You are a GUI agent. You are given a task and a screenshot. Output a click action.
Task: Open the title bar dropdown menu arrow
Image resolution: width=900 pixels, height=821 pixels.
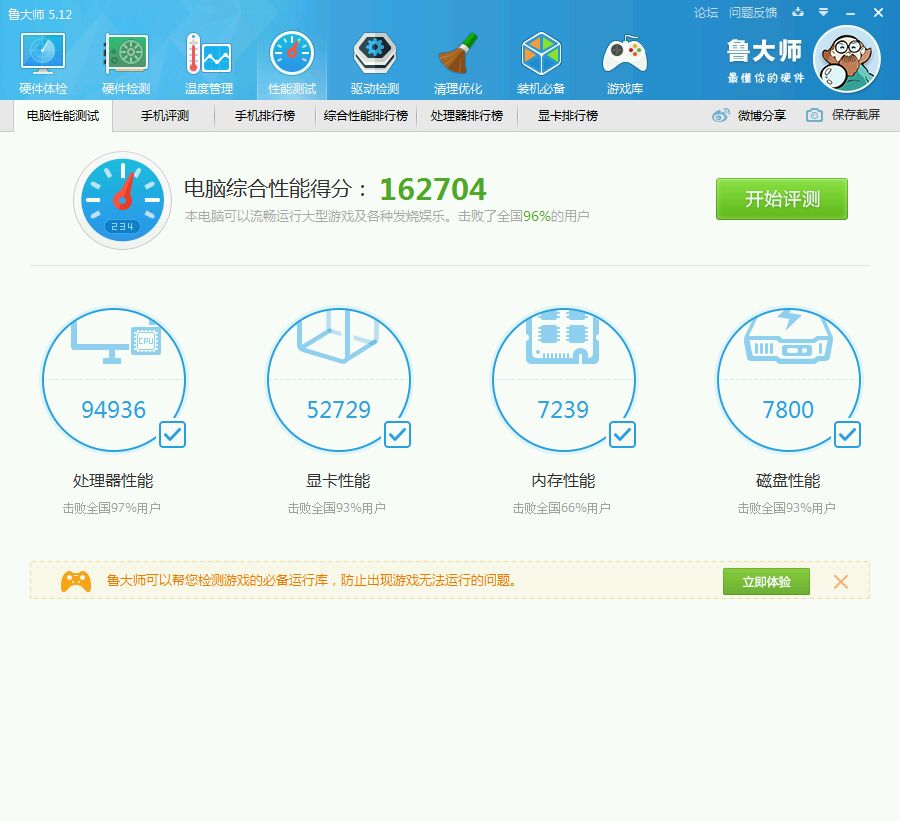coord(824,12)
